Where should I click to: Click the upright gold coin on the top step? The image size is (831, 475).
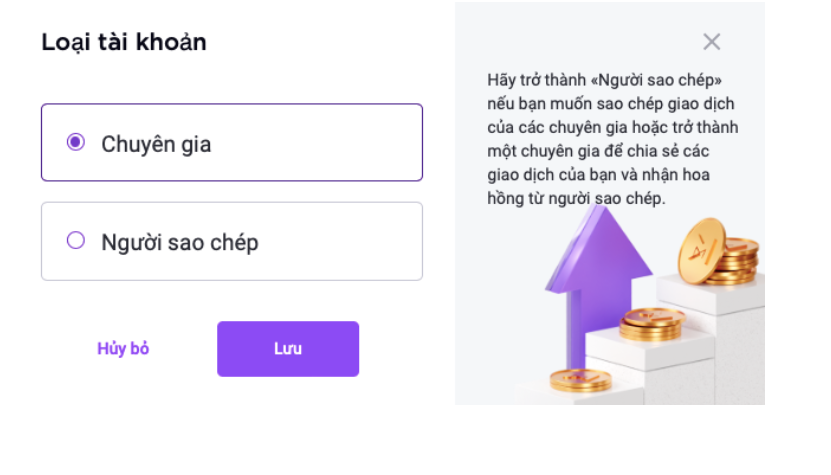click(x=702, y=250)
